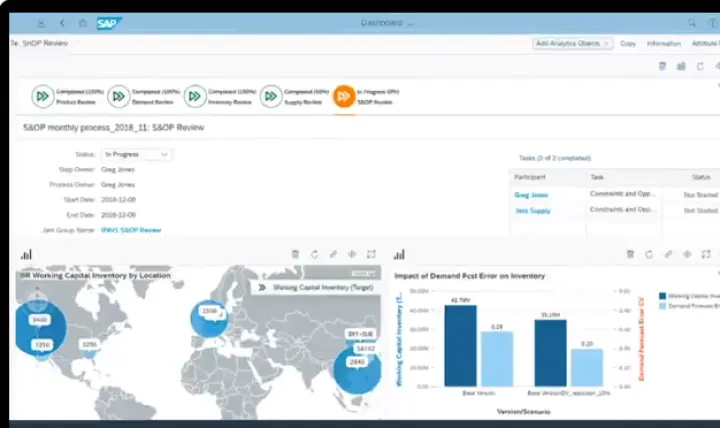Viewport: 720px width, 428px height.
Task: Click the dark blue Working Capital legend swatch
Action: click(x=662, y=296)
